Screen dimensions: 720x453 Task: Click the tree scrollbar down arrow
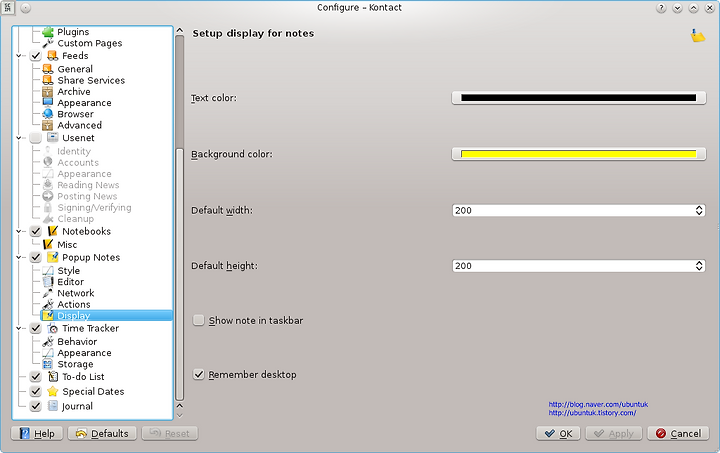tap(180, 416)
